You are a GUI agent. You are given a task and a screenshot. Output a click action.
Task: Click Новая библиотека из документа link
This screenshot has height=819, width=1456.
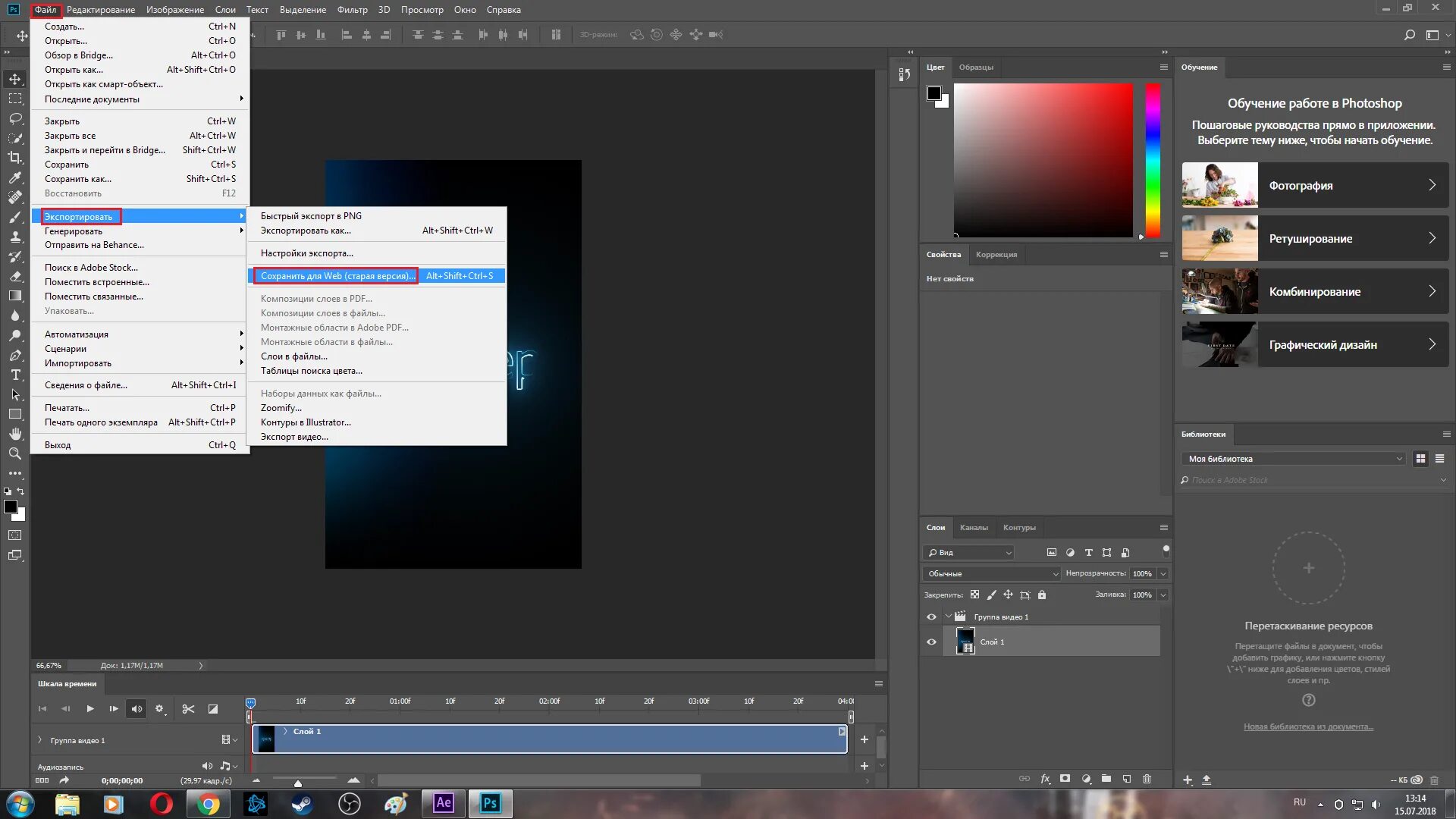[x=1308, y=726]
